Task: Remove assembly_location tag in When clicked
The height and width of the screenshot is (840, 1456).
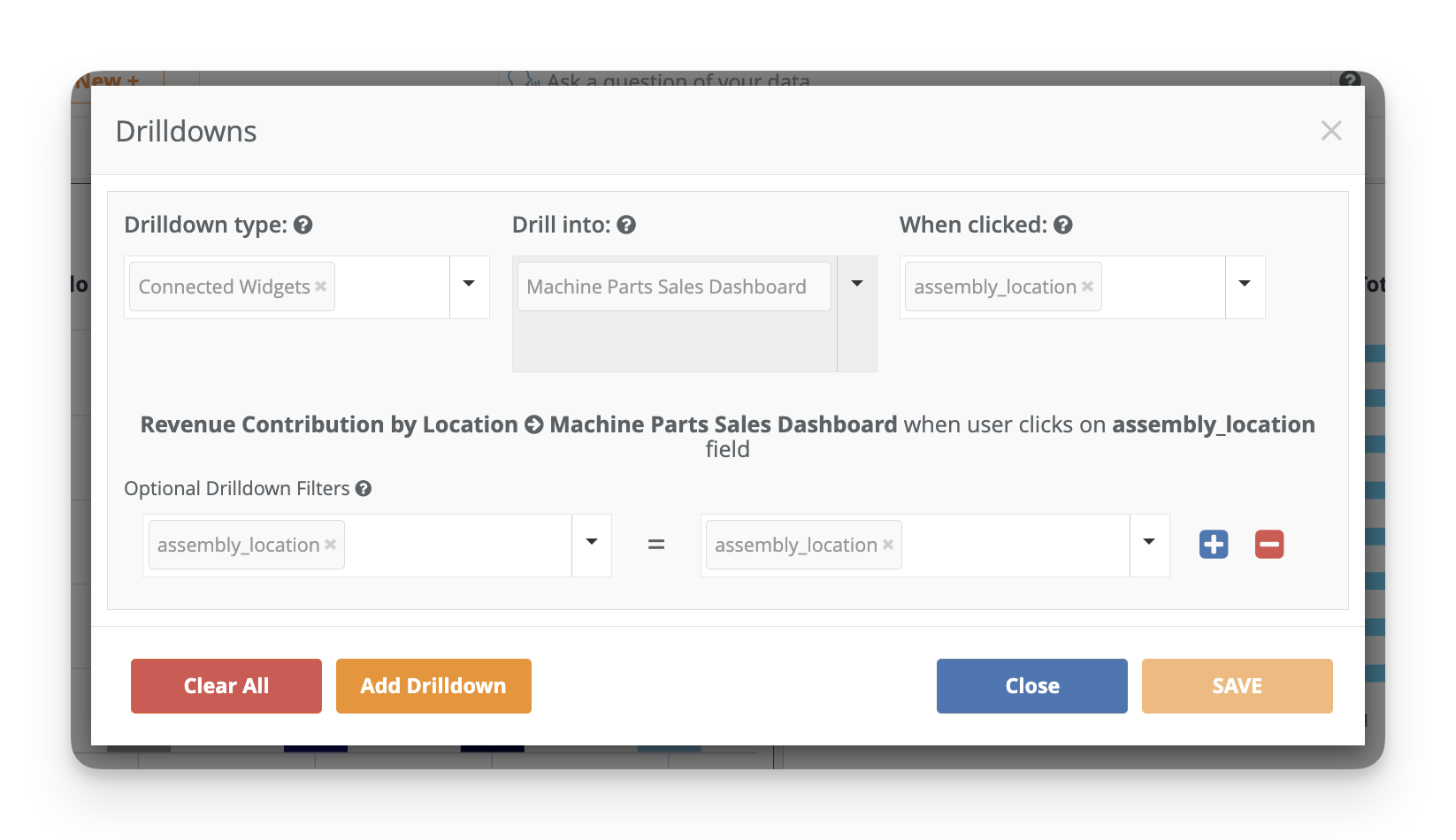Action: [x=1087, y=286]
